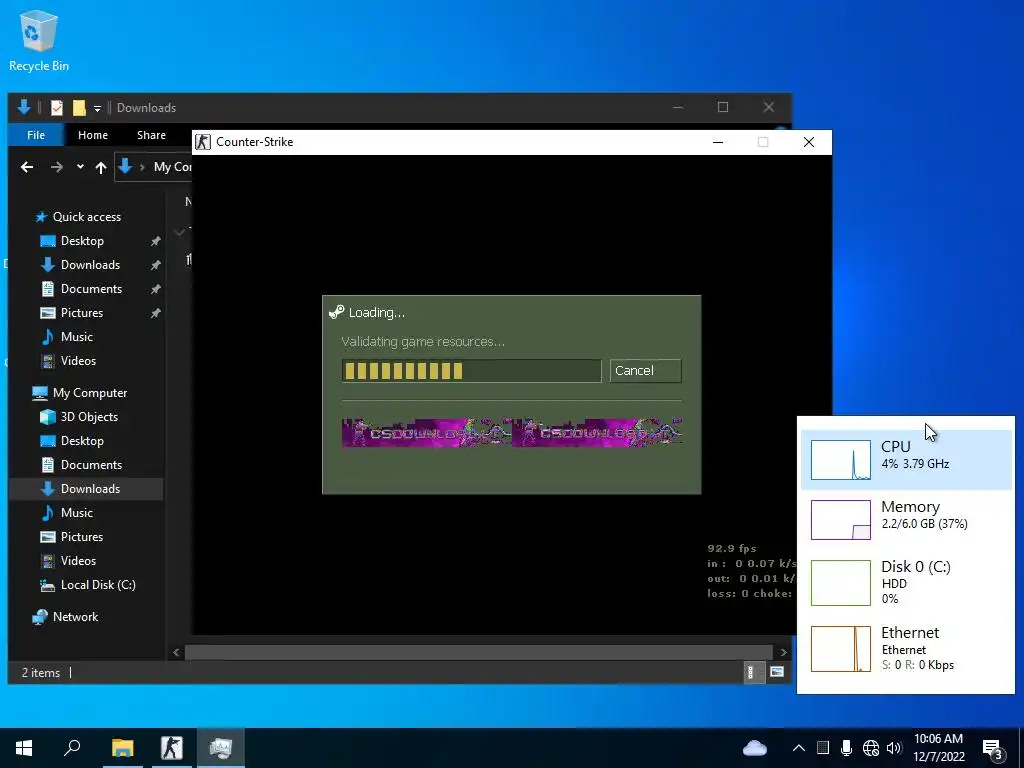Viewport: 1024px width, 768px height.
Task: Click the Downloads arrow icon in title bar
Action: 24,107
